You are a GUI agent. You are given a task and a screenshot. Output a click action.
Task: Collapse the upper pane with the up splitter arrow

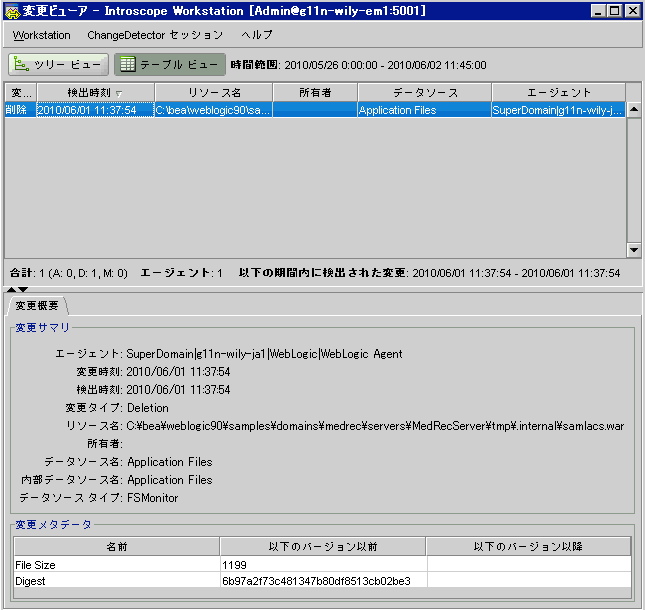coord(12,290)
